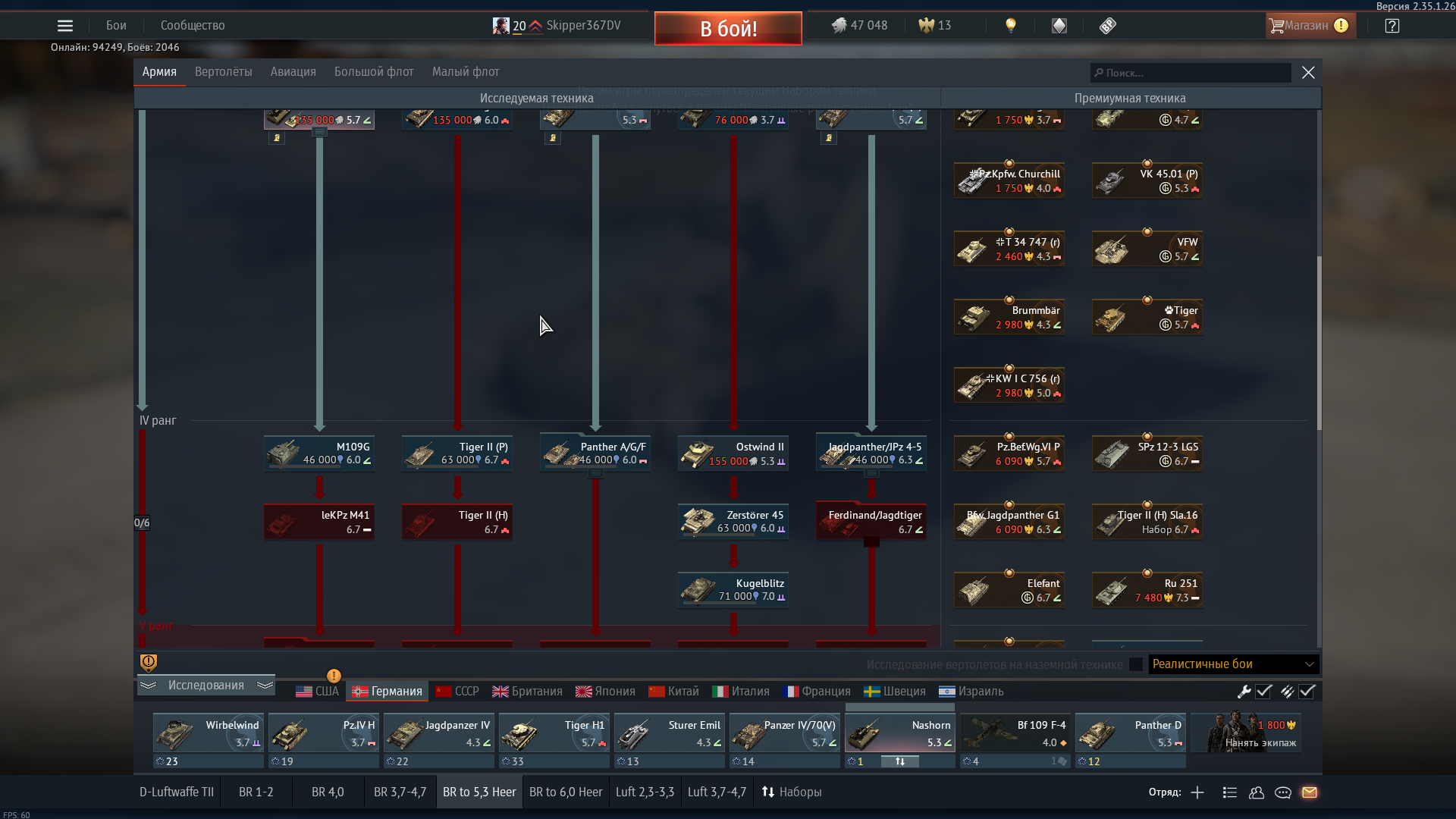Select the Luft 2,3-3,3 preset
This screenshot has height=819, width=1456.
click(645, 792)
